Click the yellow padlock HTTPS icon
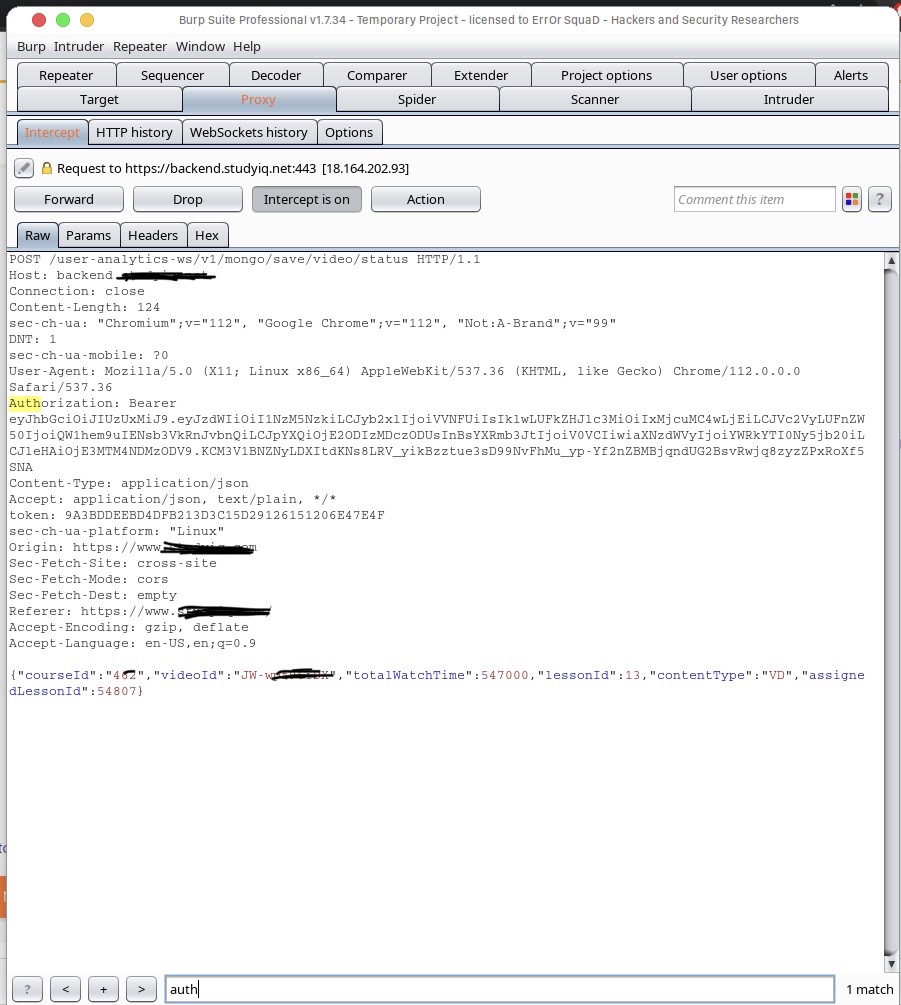Screen dimensions: 901x1005 point(47,168)
